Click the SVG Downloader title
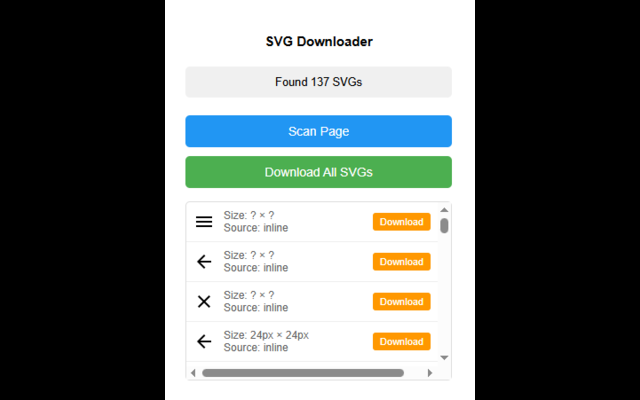This screenshot has height=400, width=640. point(319,41)
